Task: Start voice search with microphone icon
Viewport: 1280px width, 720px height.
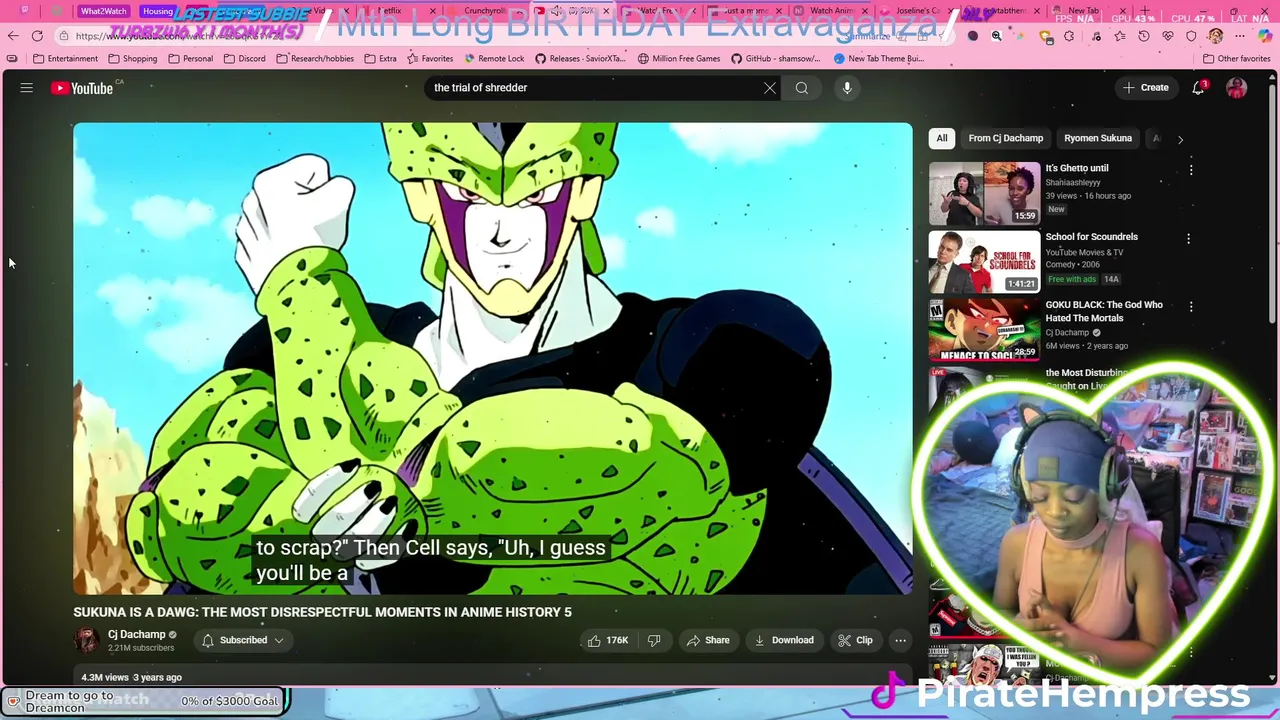Action: [847, 88]
